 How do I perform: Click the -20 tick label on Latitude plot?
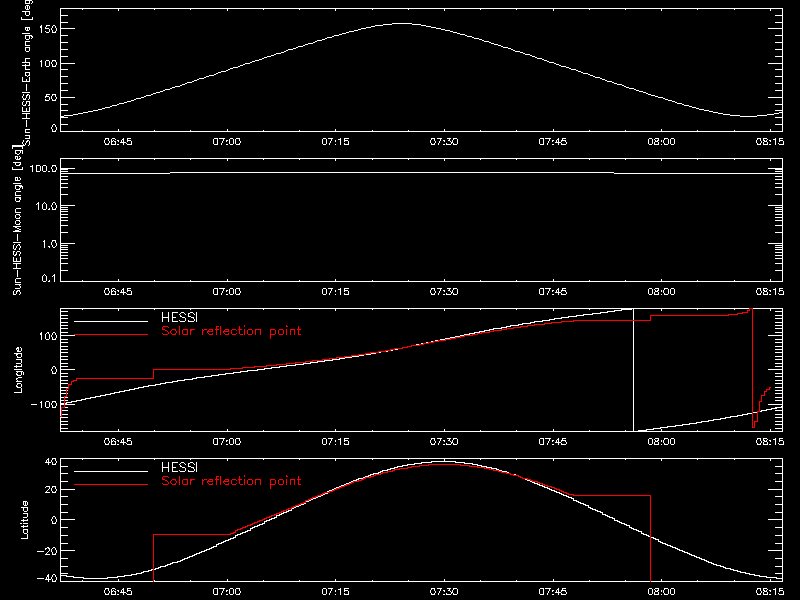47,551
